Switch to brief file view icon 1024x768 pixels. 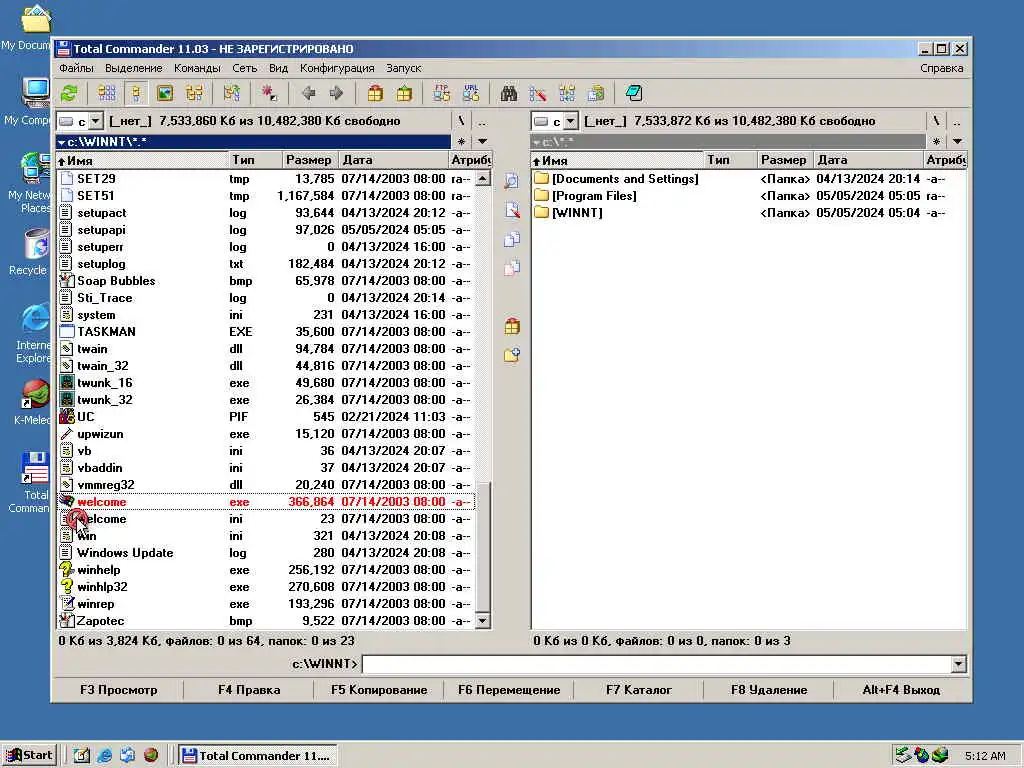point(106,93)
